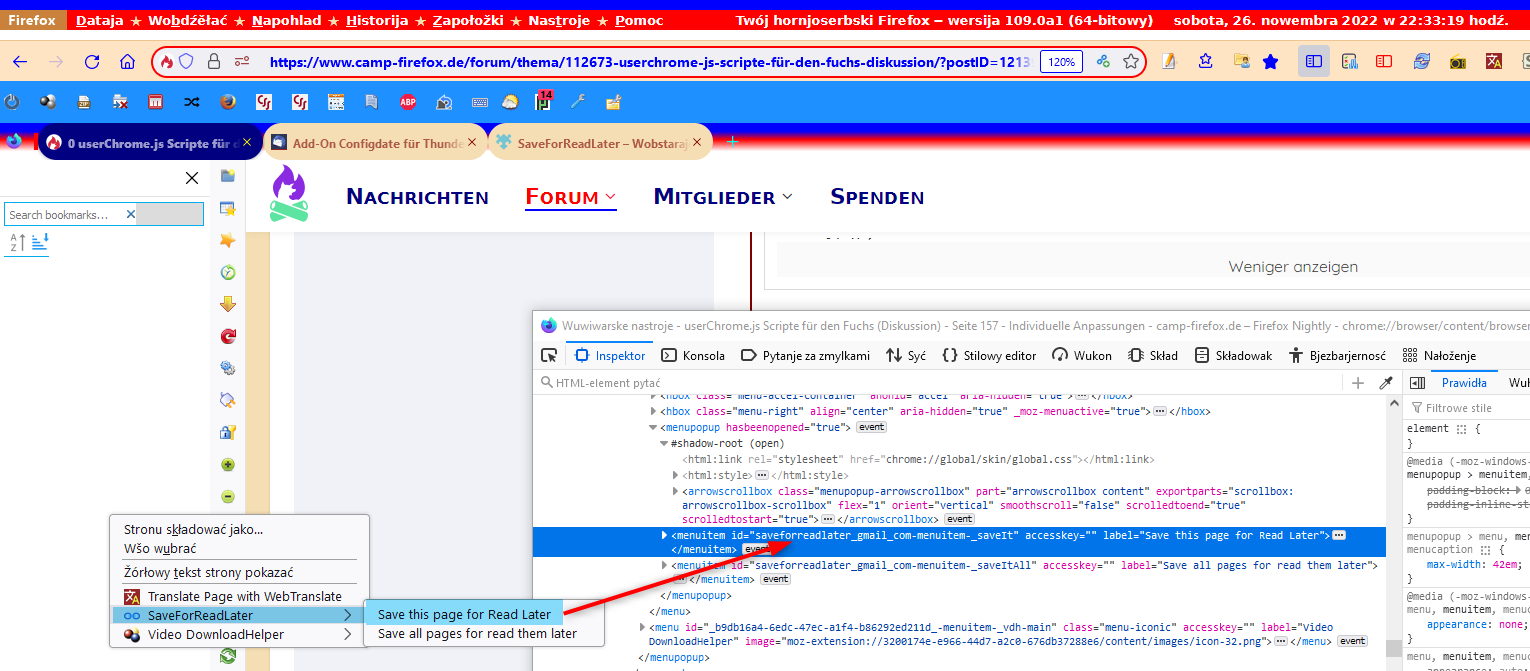Viewport: 1530px width, 671px height.
Task: Click the element picker icon in devtools
Action: click(x=549, y=355)
